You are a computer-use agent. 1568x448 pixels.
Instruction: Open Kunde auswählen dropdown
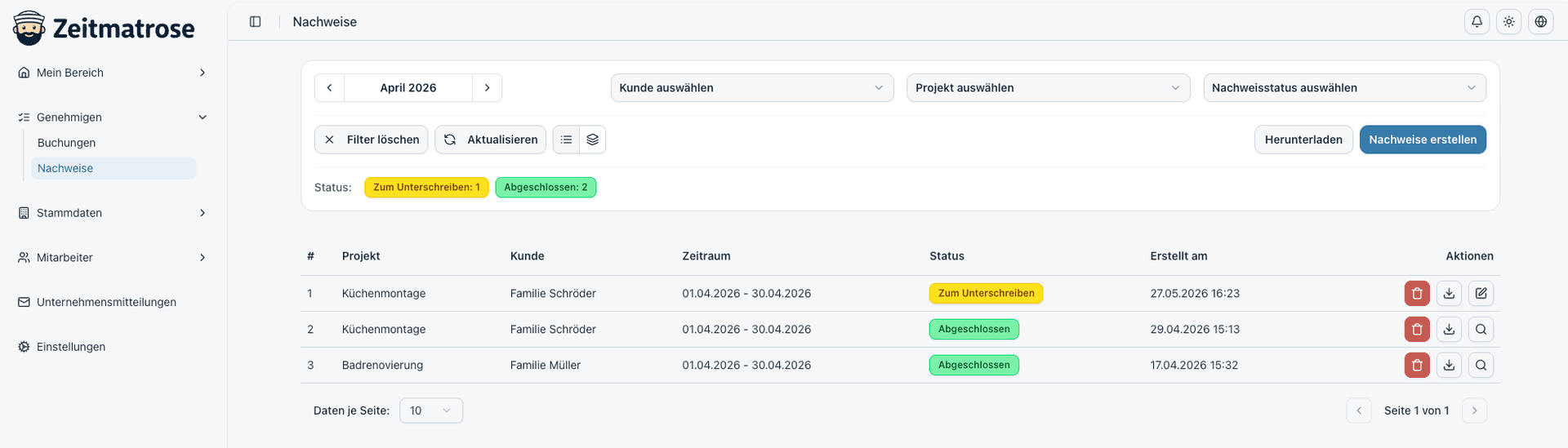click(x=751, y=87)
